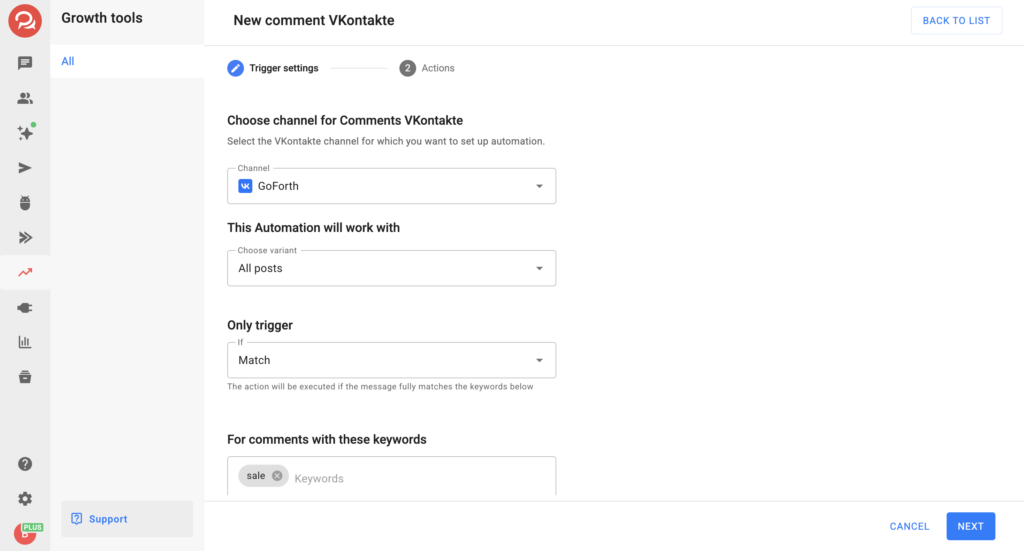Click the sparkle AI icon in sidebar

tap(25, 133)
